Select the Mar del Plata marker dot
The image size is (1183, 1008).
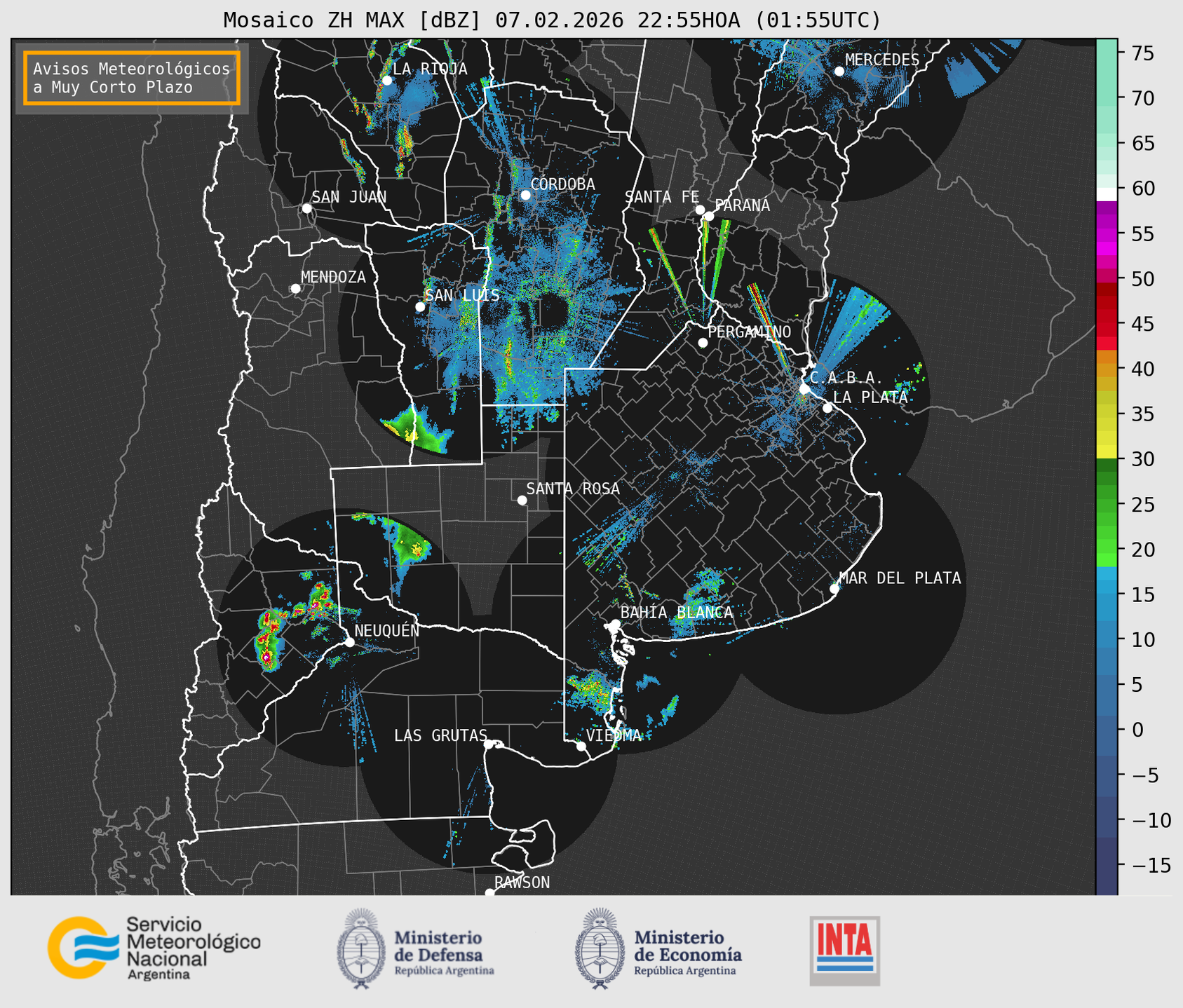pyautogui.click(x=834, y=588)
